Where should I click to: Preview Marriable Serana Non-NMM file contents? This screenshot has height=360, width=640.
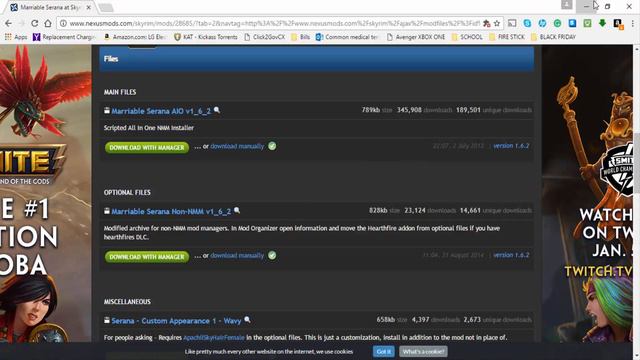click(237, 211)
